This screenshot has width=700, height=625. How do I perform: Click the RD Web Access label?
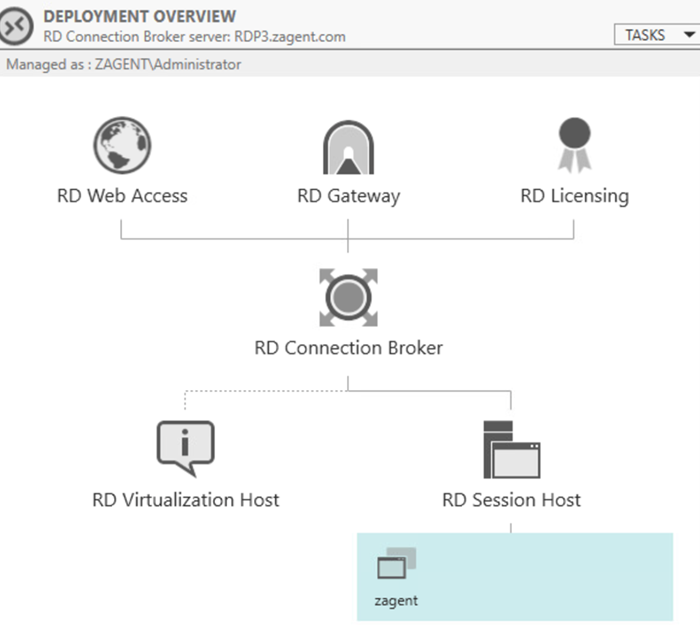click(x=122, y=196)
